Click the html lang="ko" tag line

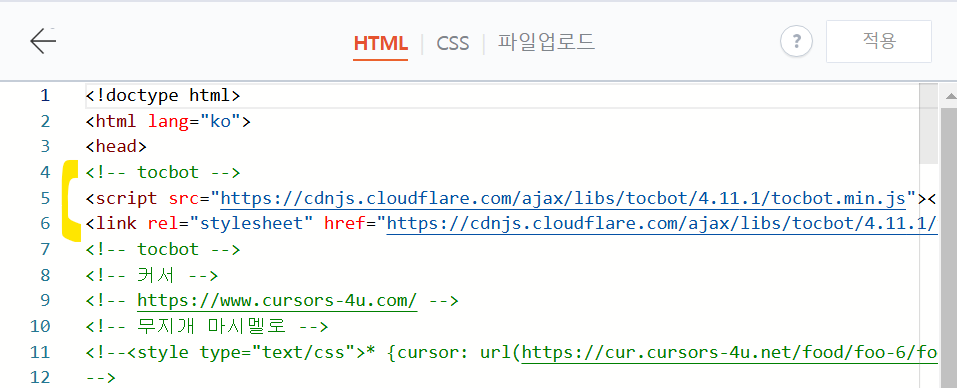click(168, 121)
